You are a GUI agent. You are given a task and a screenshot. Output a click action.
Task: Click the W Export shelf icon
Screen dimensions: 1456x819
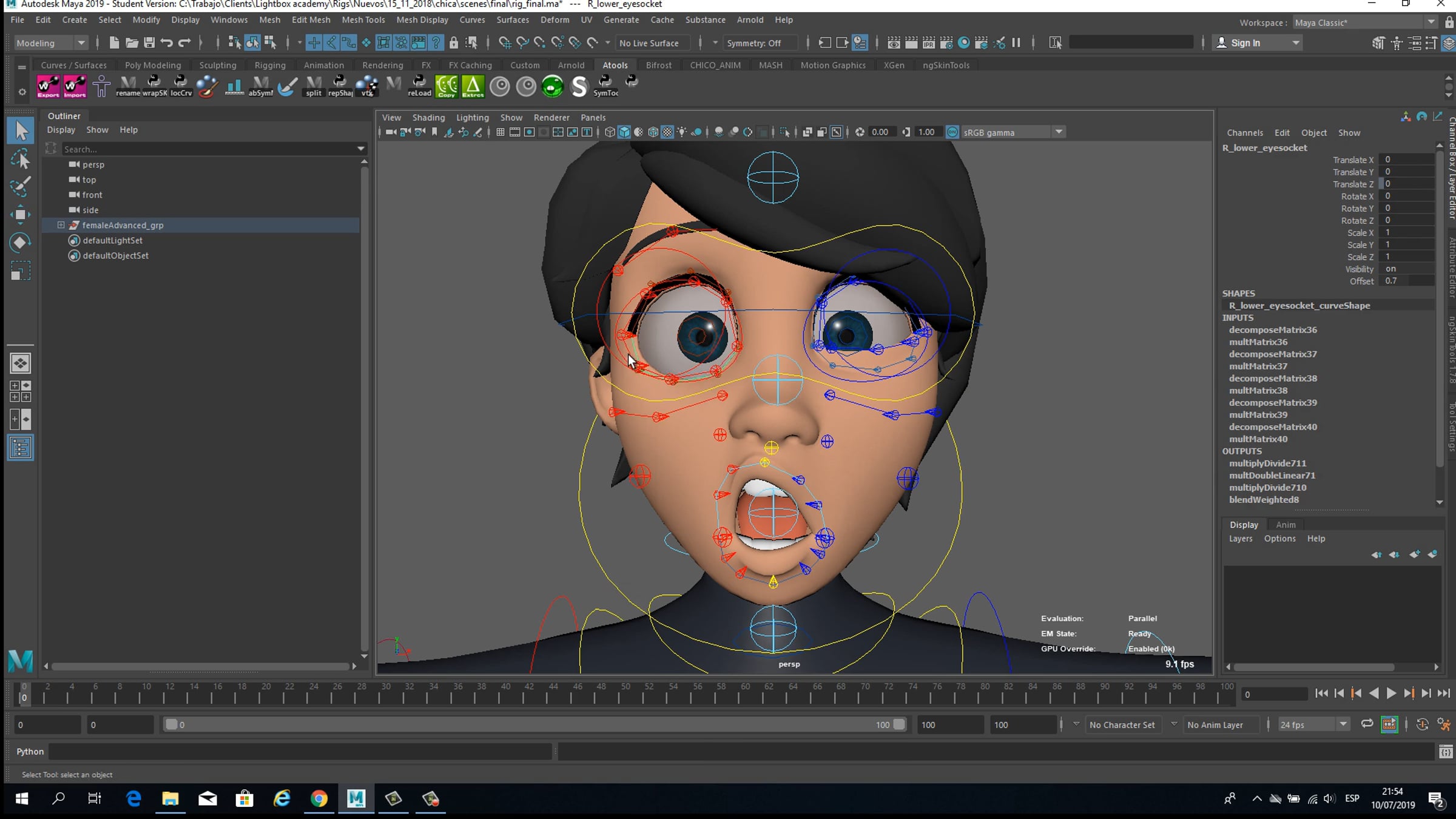pyautogui.click(x=48, y=86)
